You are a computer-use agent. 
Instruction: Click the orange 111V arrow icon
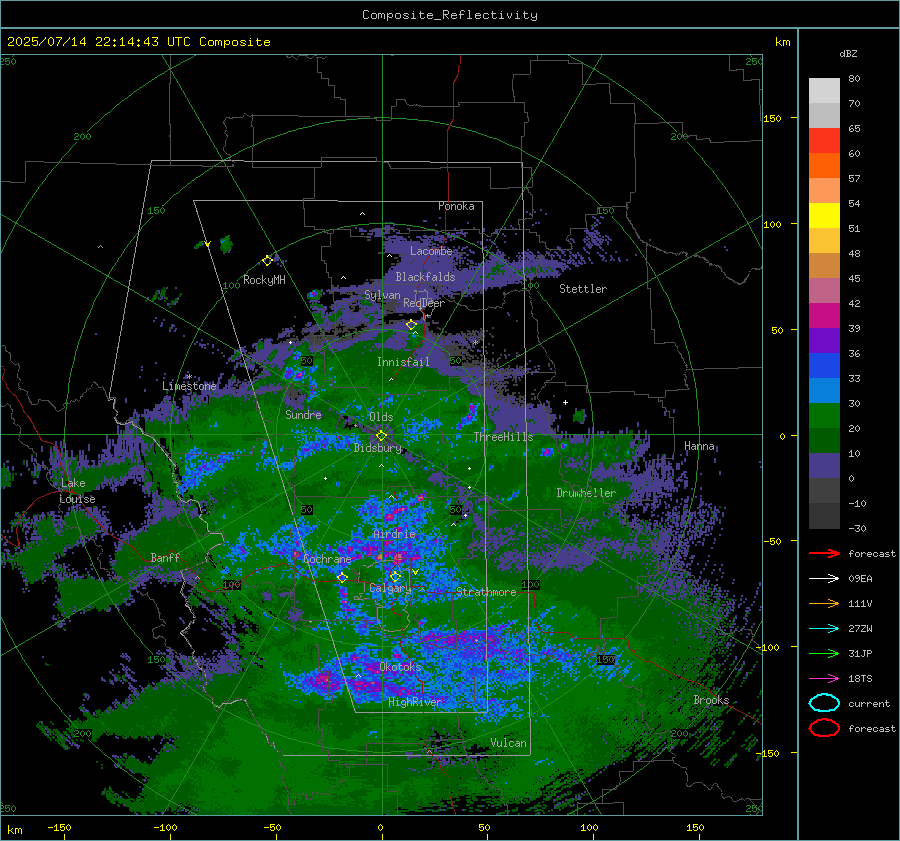coord(824,603)
